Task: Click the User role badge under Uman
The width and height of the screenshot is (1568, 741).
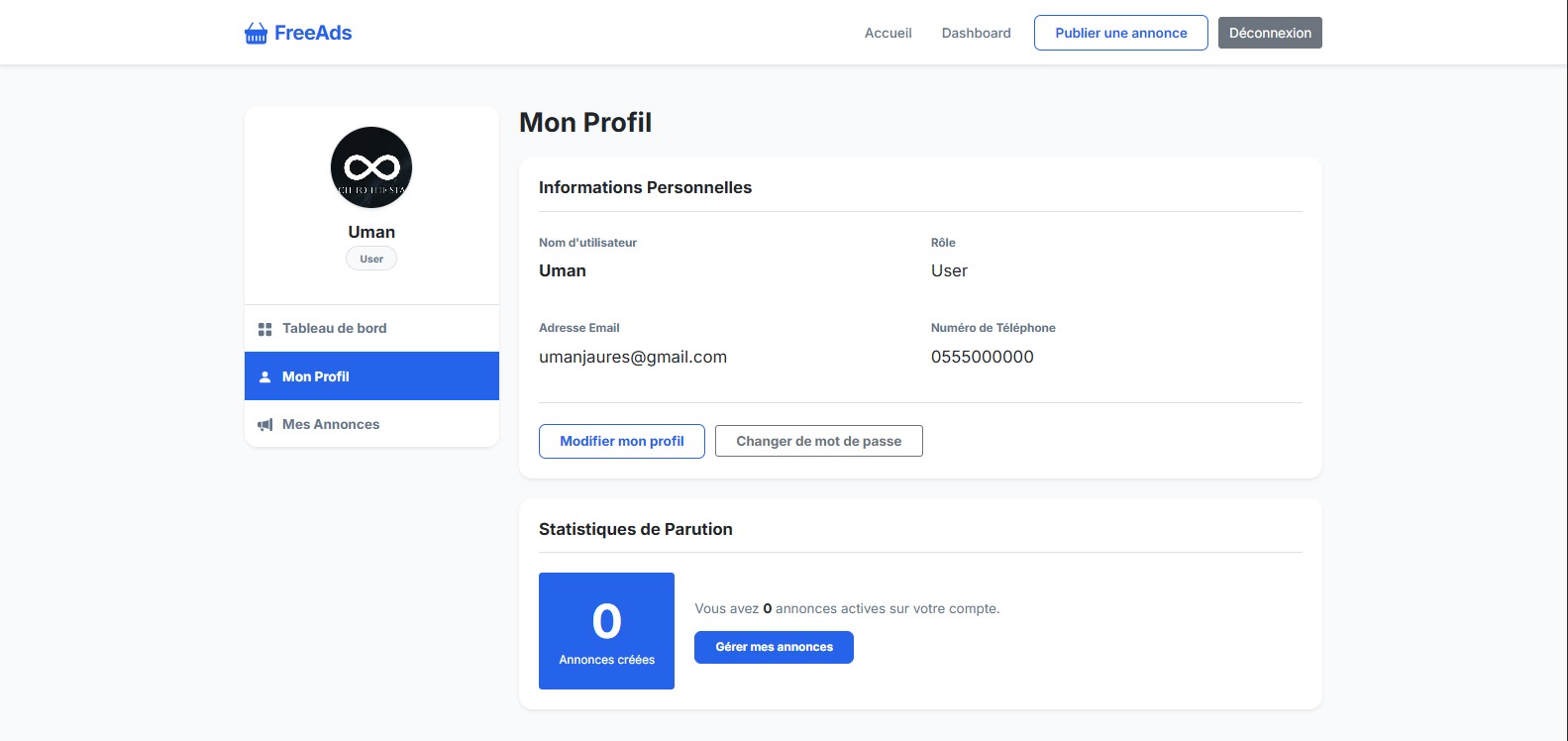Action: 371,259
